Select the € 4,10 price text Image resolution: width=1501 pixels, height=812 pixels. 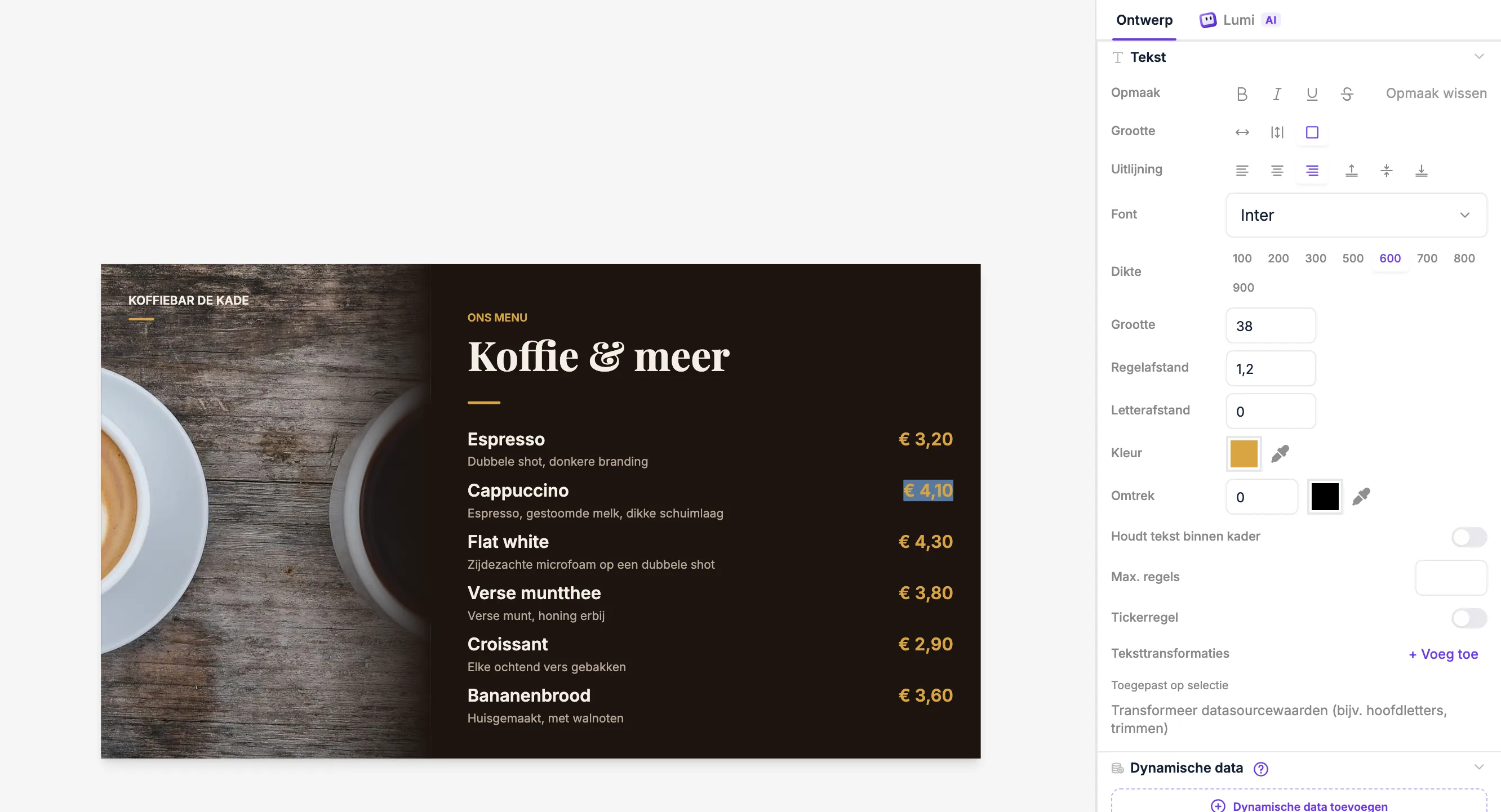[927, 490]
